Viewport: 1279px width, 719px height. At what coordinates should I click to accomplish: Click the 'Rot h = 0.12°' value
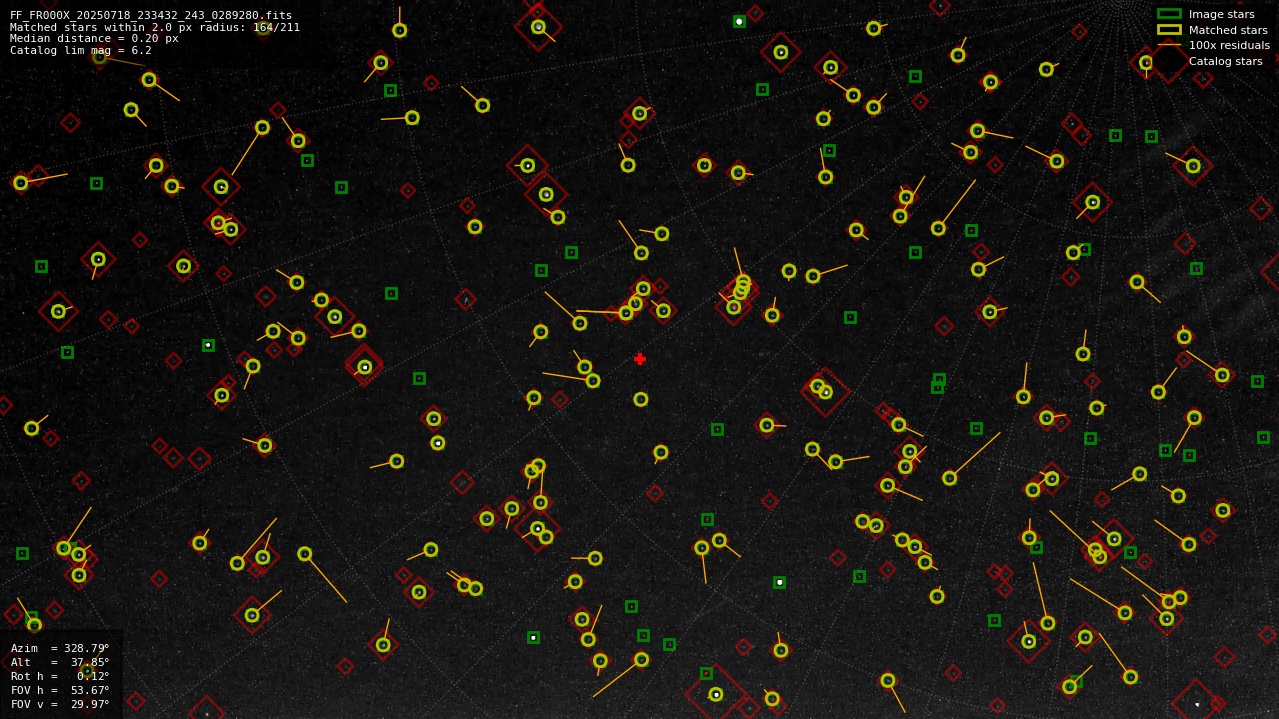[x=60, y=676]
